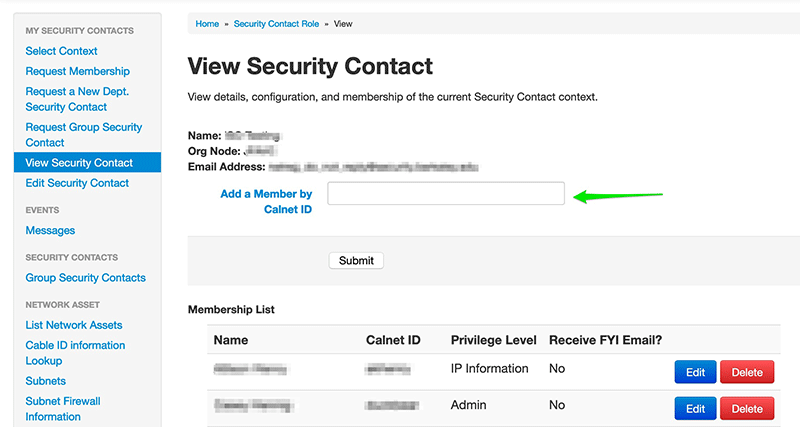800x427 pixels.
Task: Open the Select Context link
Action: click(61, 51)
